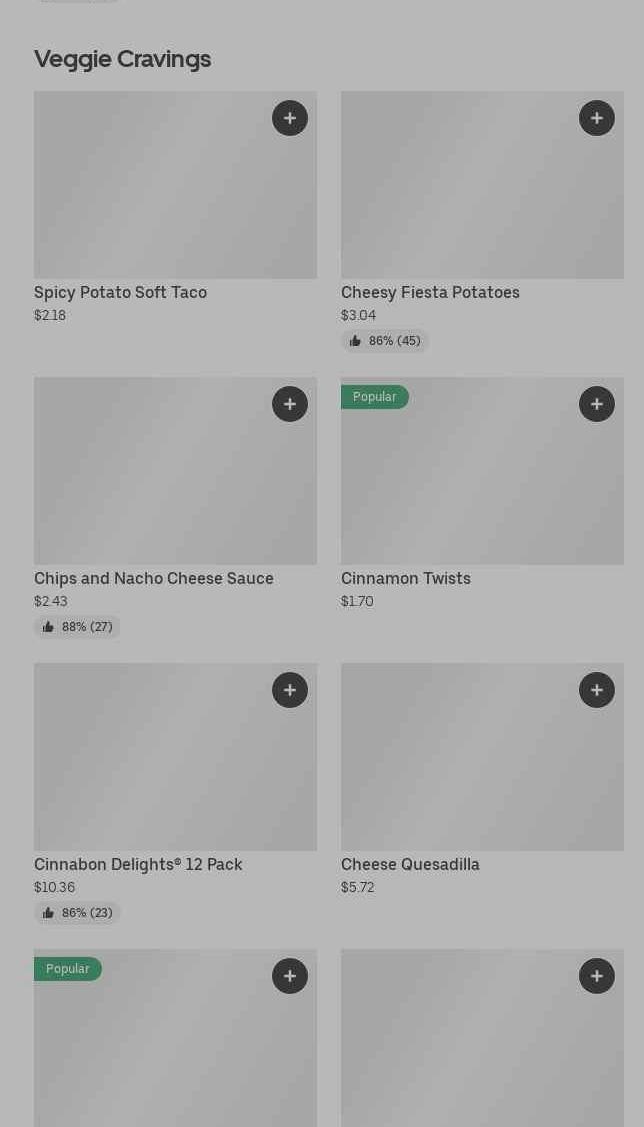The image size is (644, 1127).
Task: Open Cinnamon Twists item title
Action: click(x=405, y=578)
